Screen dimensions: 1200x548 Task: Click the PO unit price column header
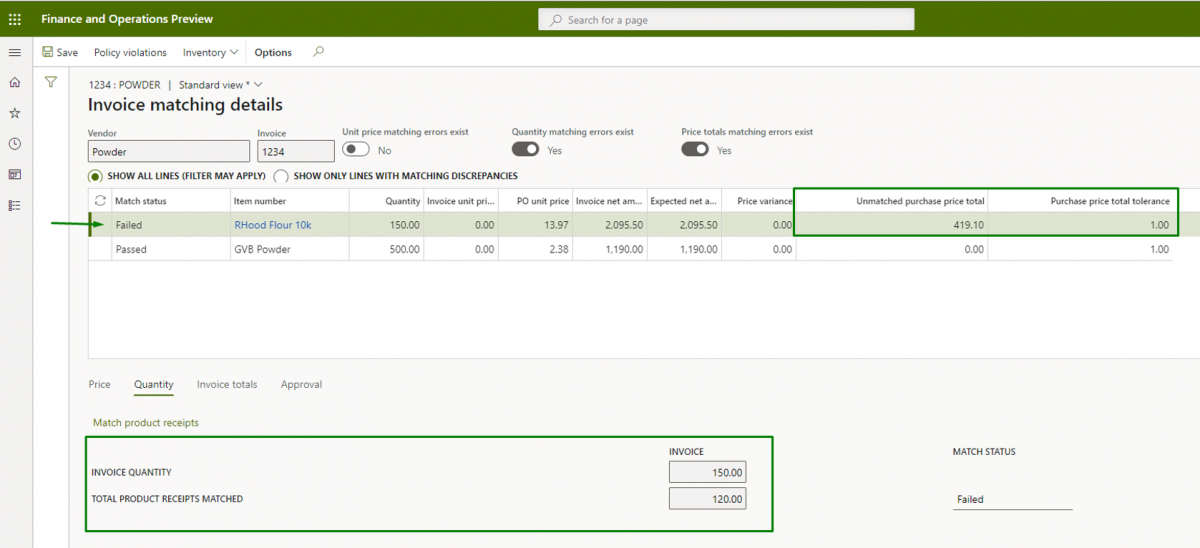[x=535, y=201]
